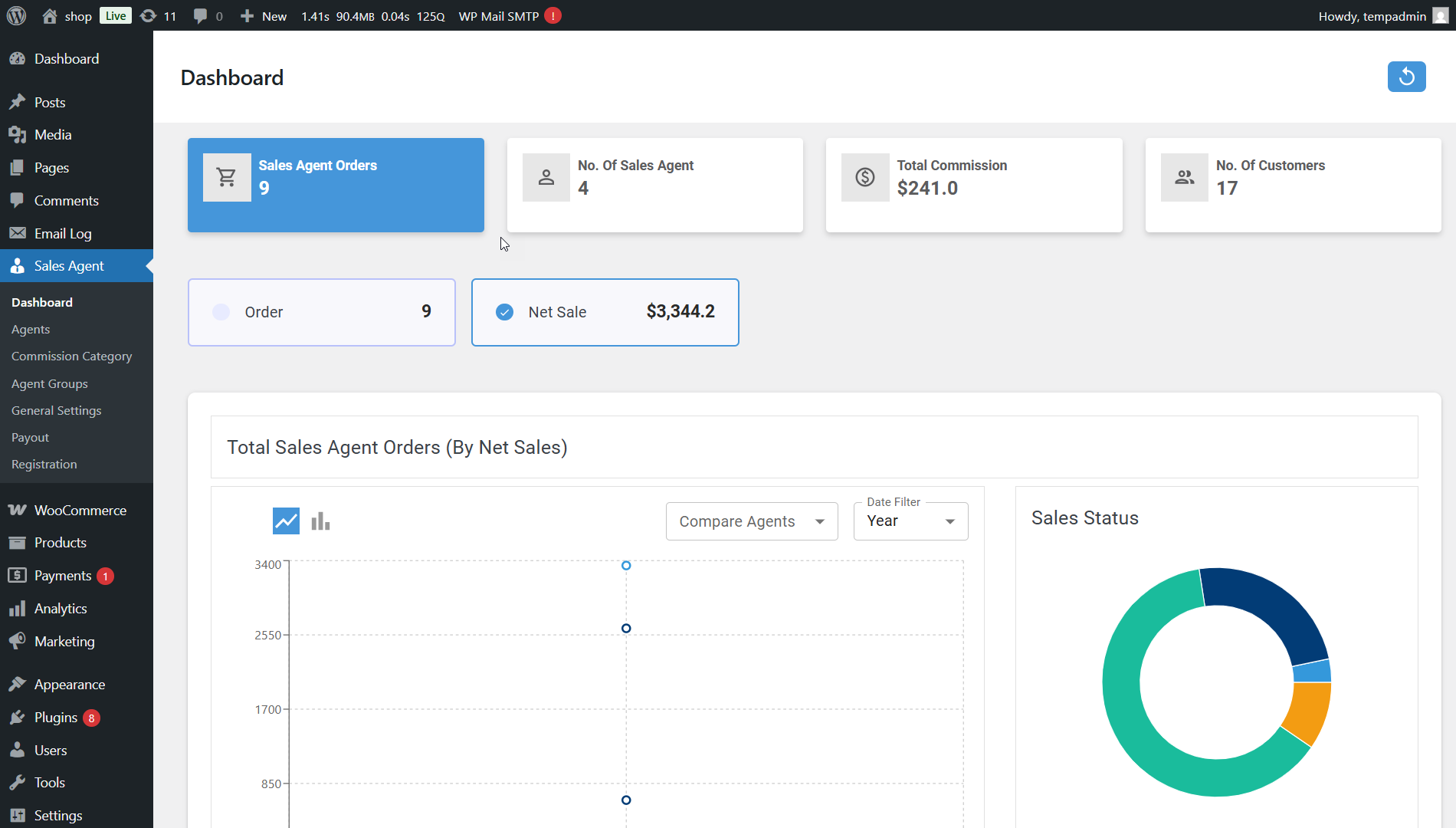Open the updates icon showing 11
The height and width of the screenshot is (828, 1456).
(x=159, y=16)
